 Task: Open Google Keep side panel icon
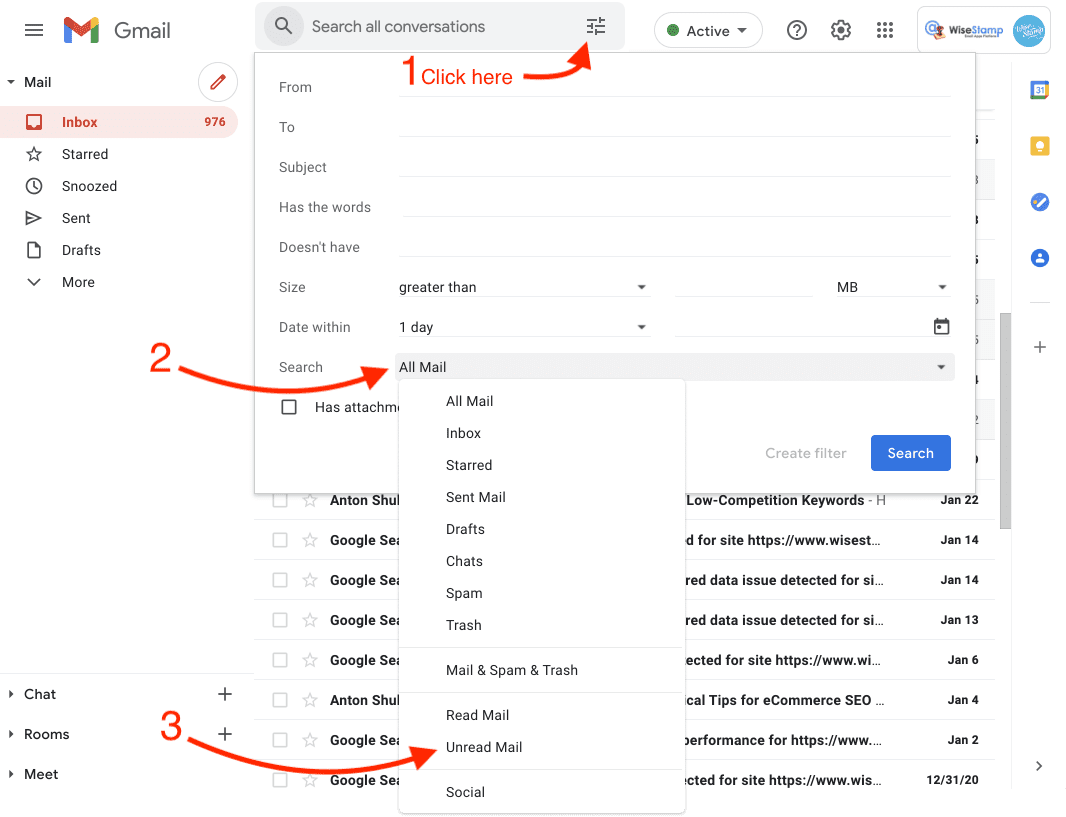tap(1039, 146)
